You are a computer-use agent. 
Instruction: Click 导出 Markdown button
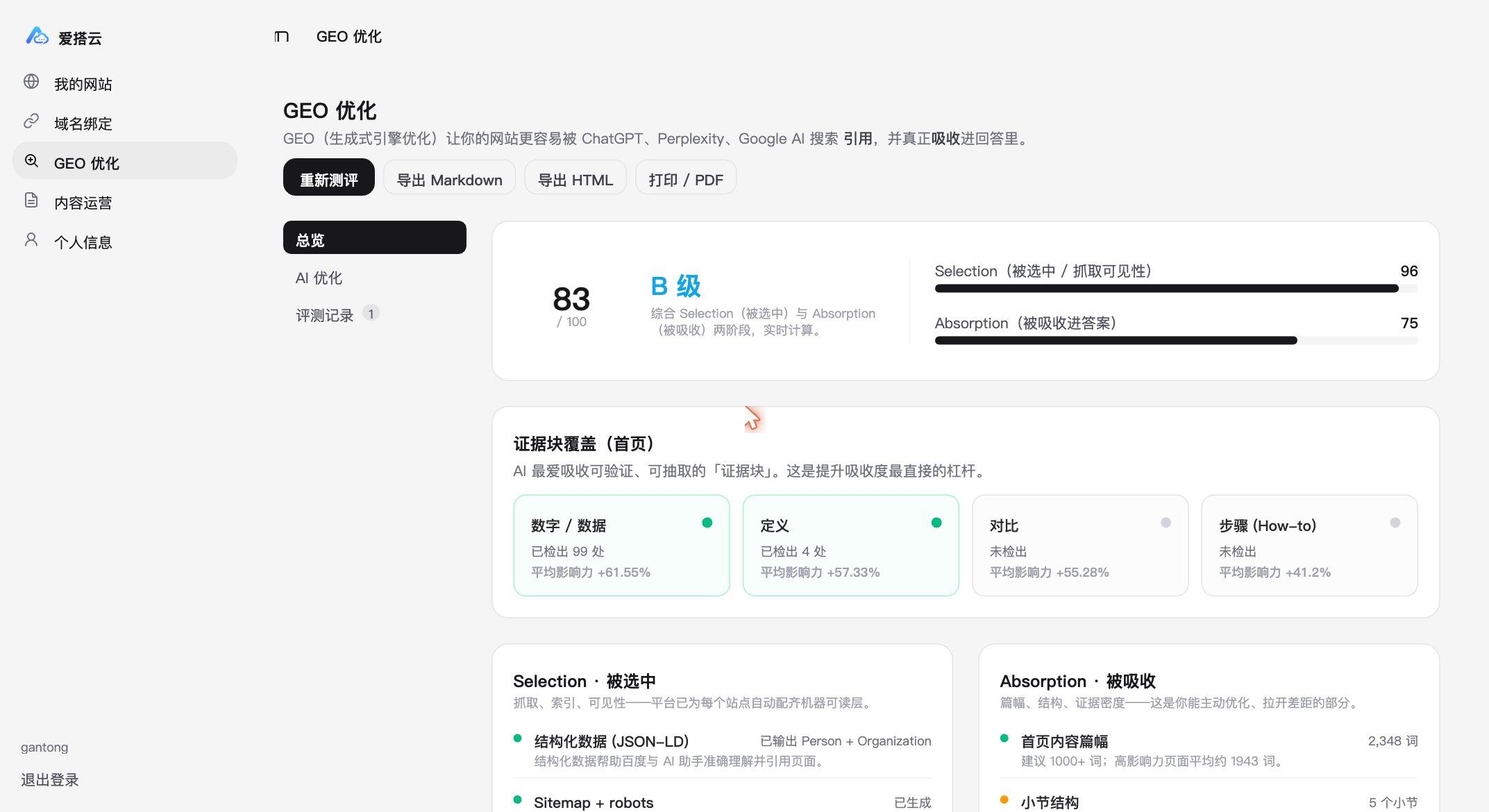tap(449, 178)
